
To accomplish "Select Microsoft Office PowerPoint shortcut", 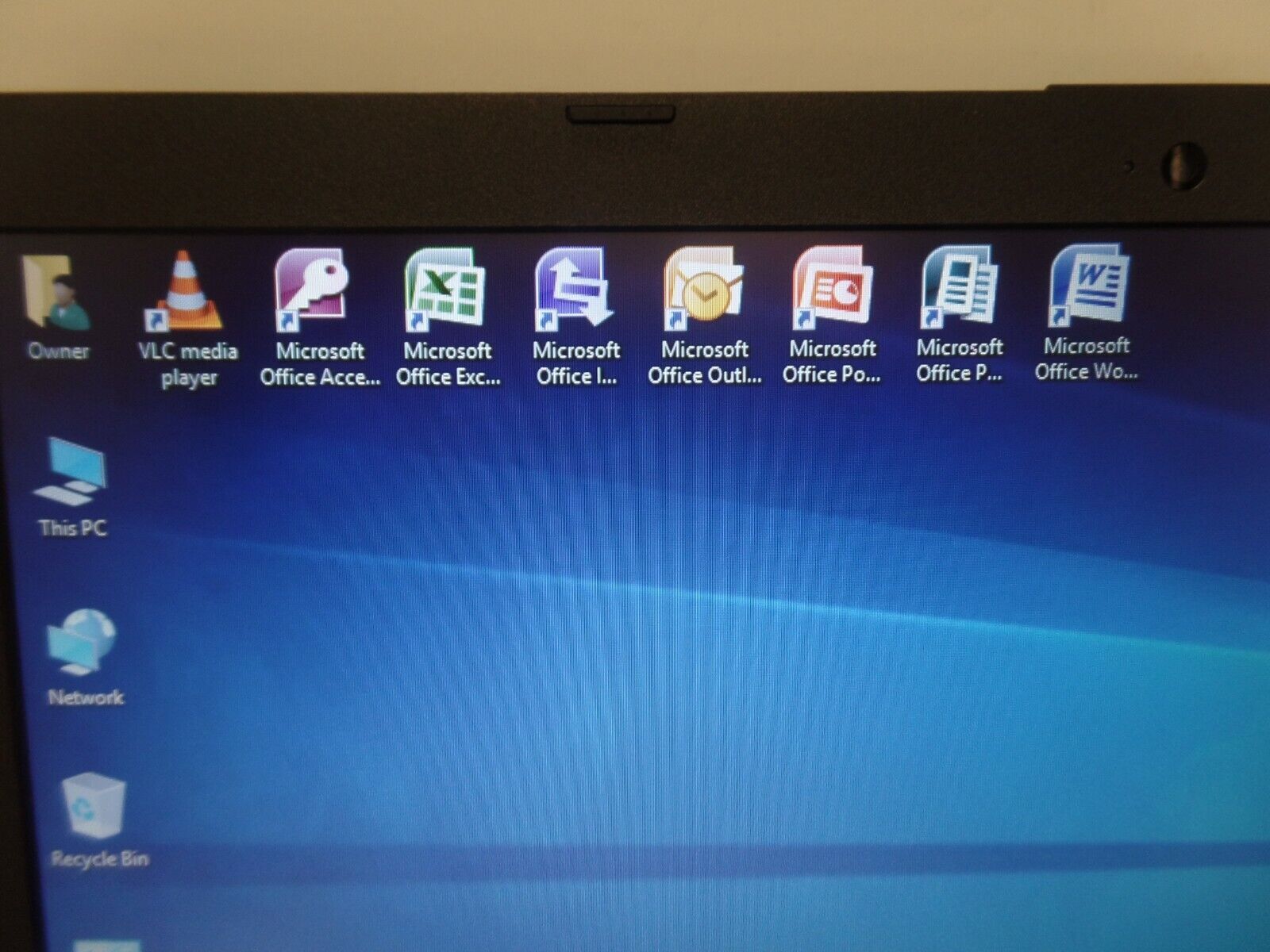I will tap(832, 287).
